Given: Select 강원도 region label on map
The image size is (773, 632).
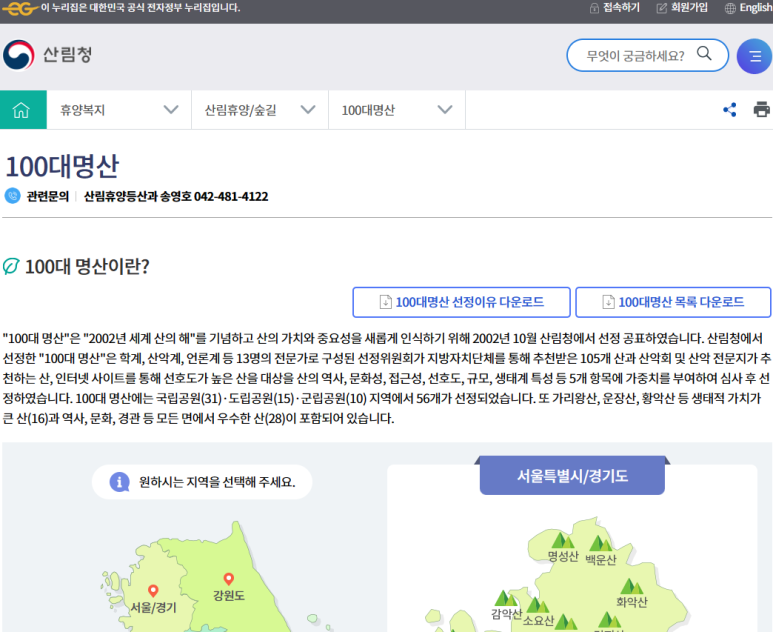Looking at the screenshot, I should (x=229, y=596).
